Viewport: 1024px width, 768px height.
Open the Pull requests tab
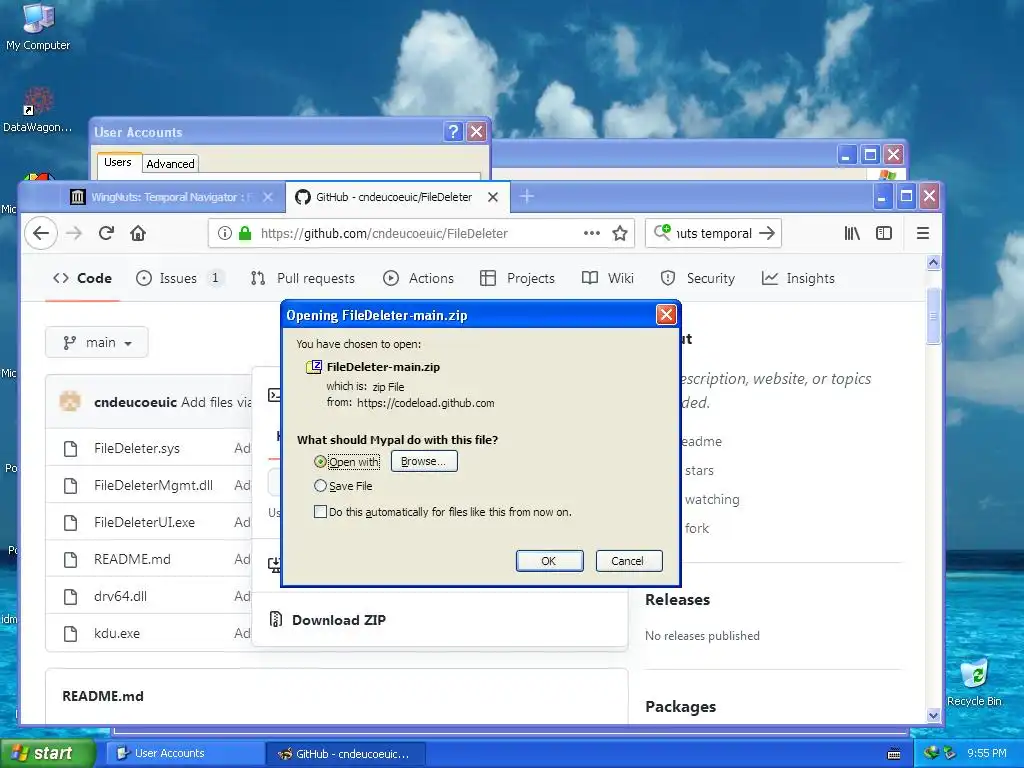coord(302,278)
